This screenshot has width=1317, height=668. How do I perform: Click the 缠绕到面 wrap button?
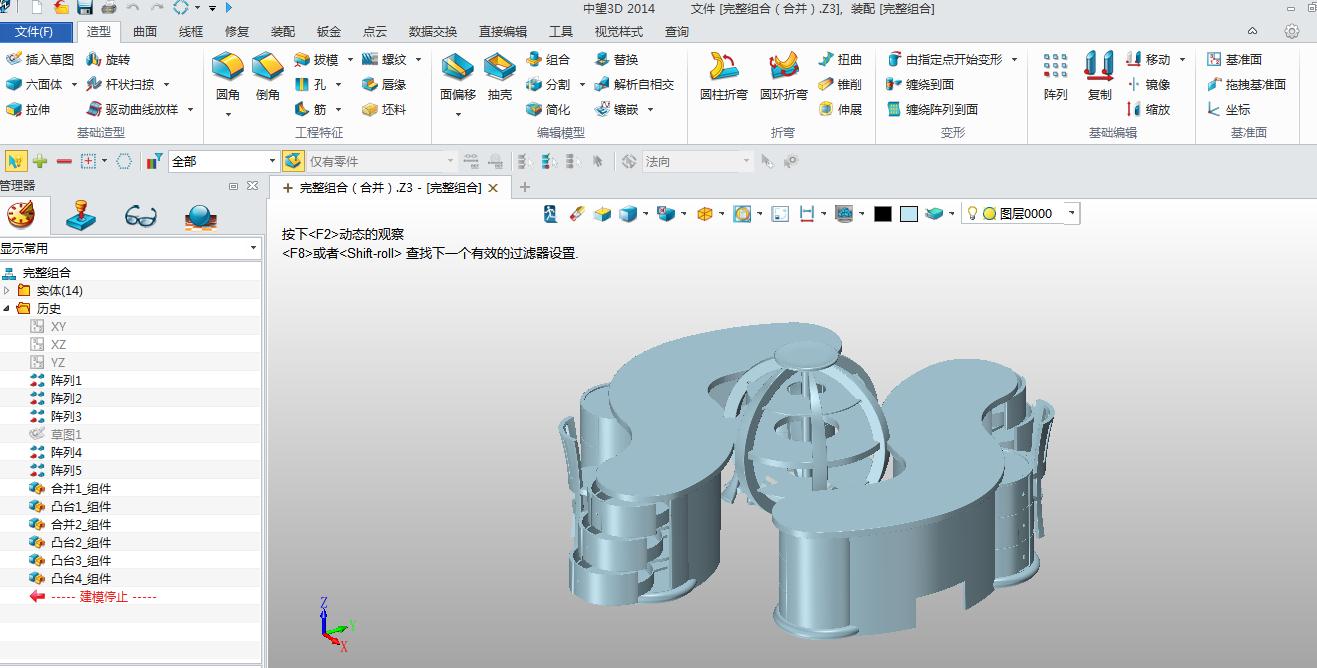(x=920, y=85)
